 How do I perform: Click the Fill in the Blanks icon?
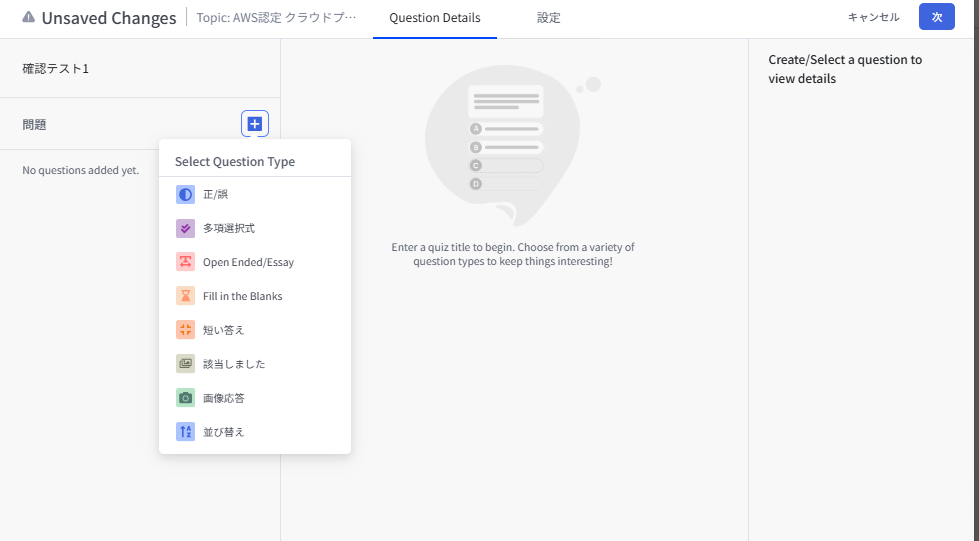[x=185, y=296]
